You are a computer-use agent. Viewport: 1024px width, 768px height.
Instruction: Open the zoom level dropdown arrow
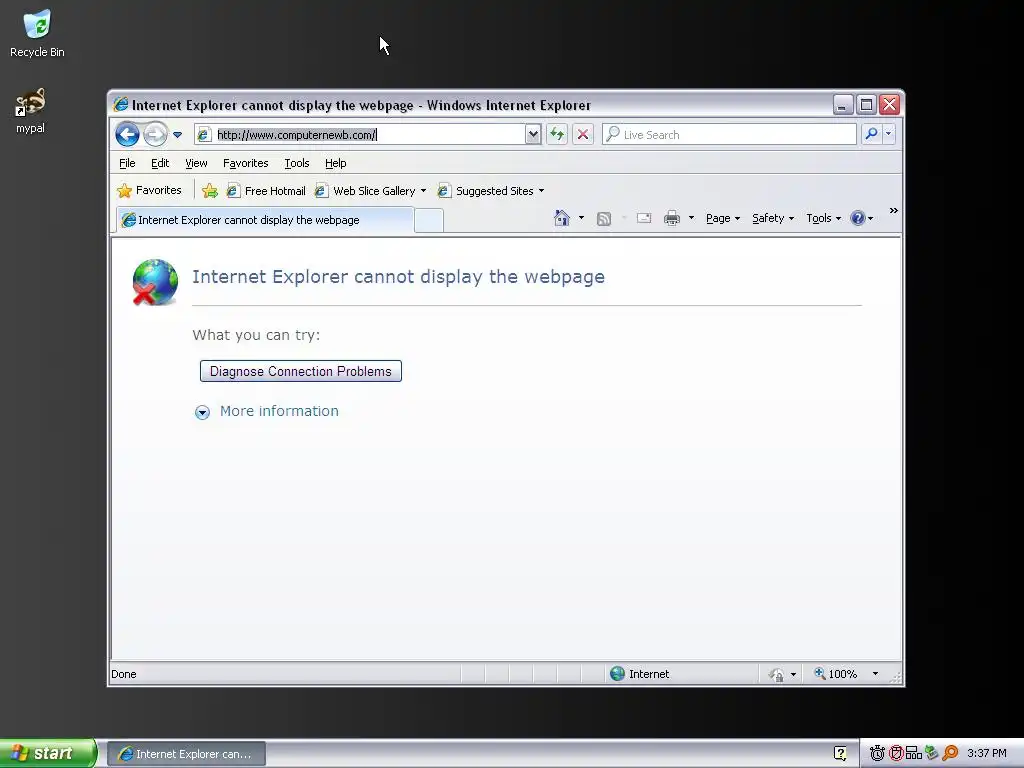click(875, 674)
